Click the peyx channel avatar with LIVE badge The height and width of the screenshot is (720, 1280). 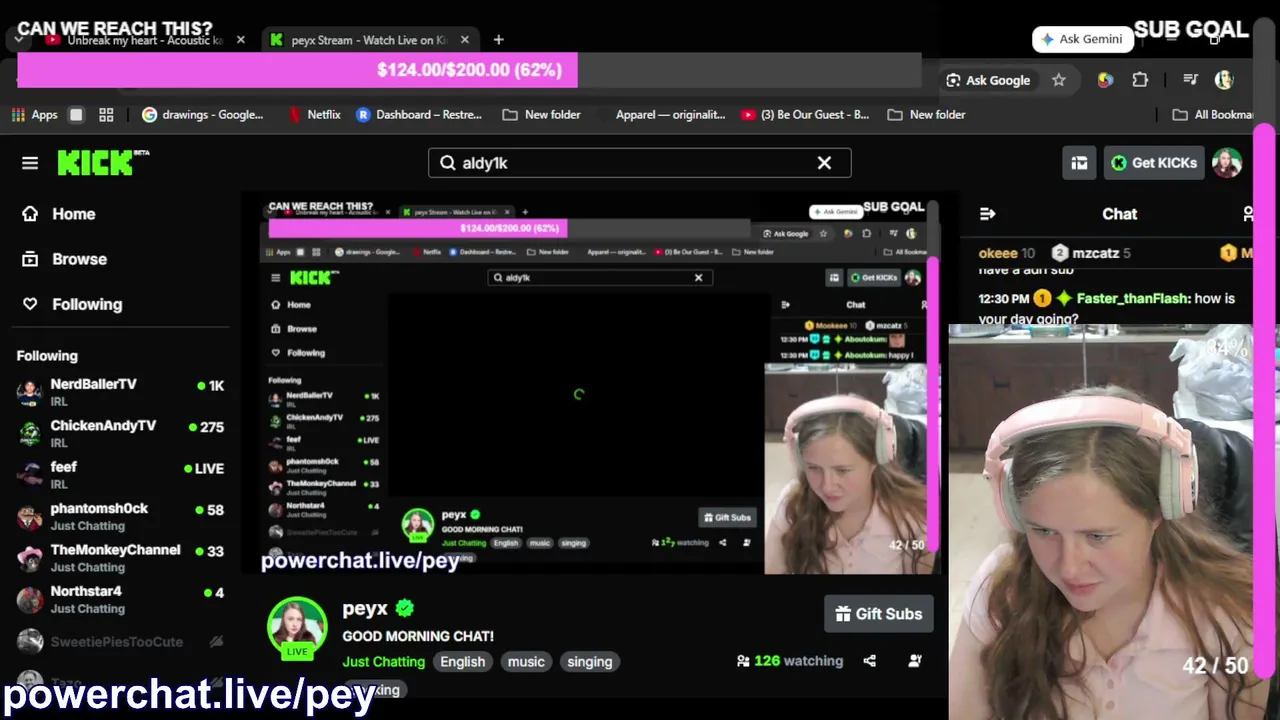(x=297, y=628)
